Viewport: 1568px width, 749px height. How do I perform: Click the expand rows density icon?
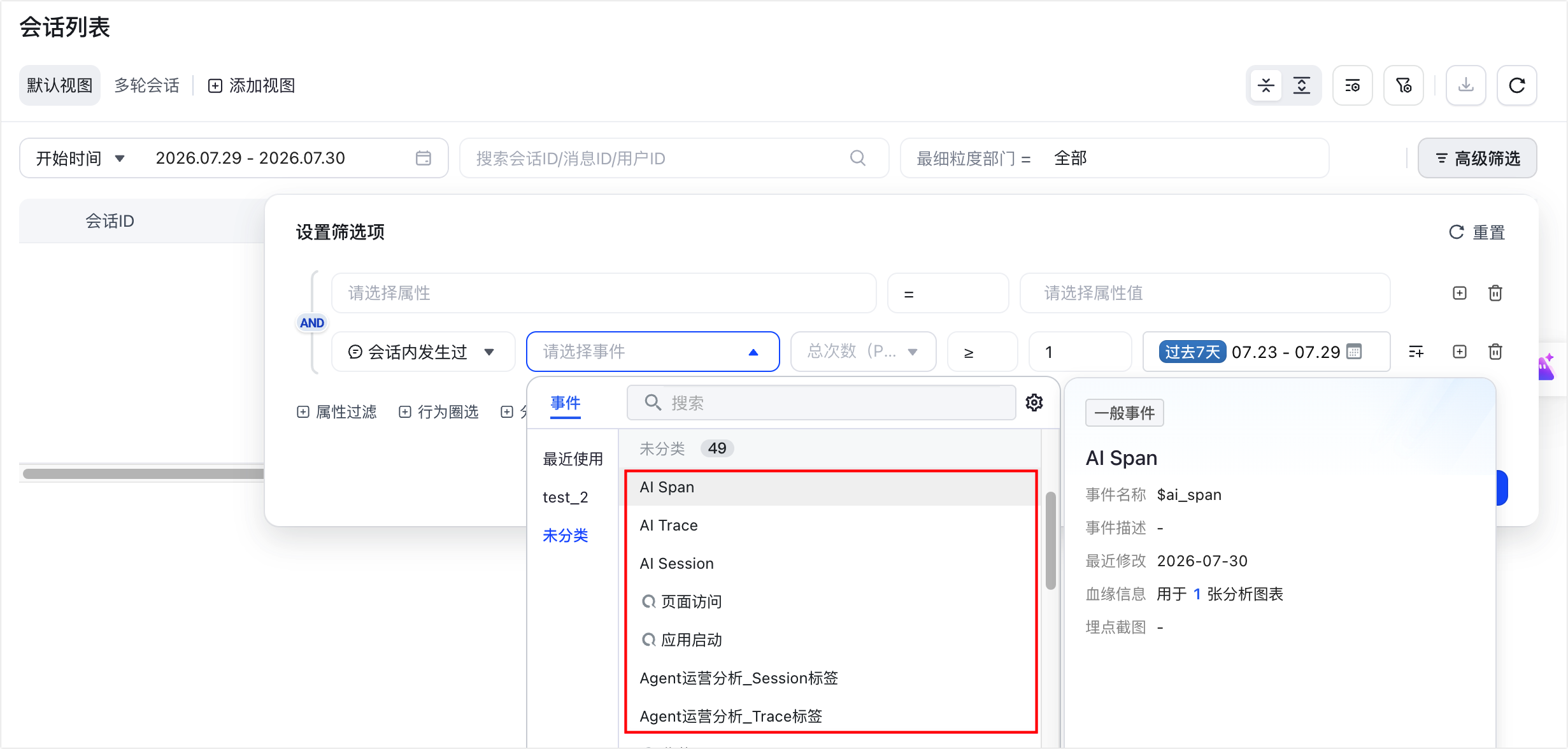tap(1302, 85)
